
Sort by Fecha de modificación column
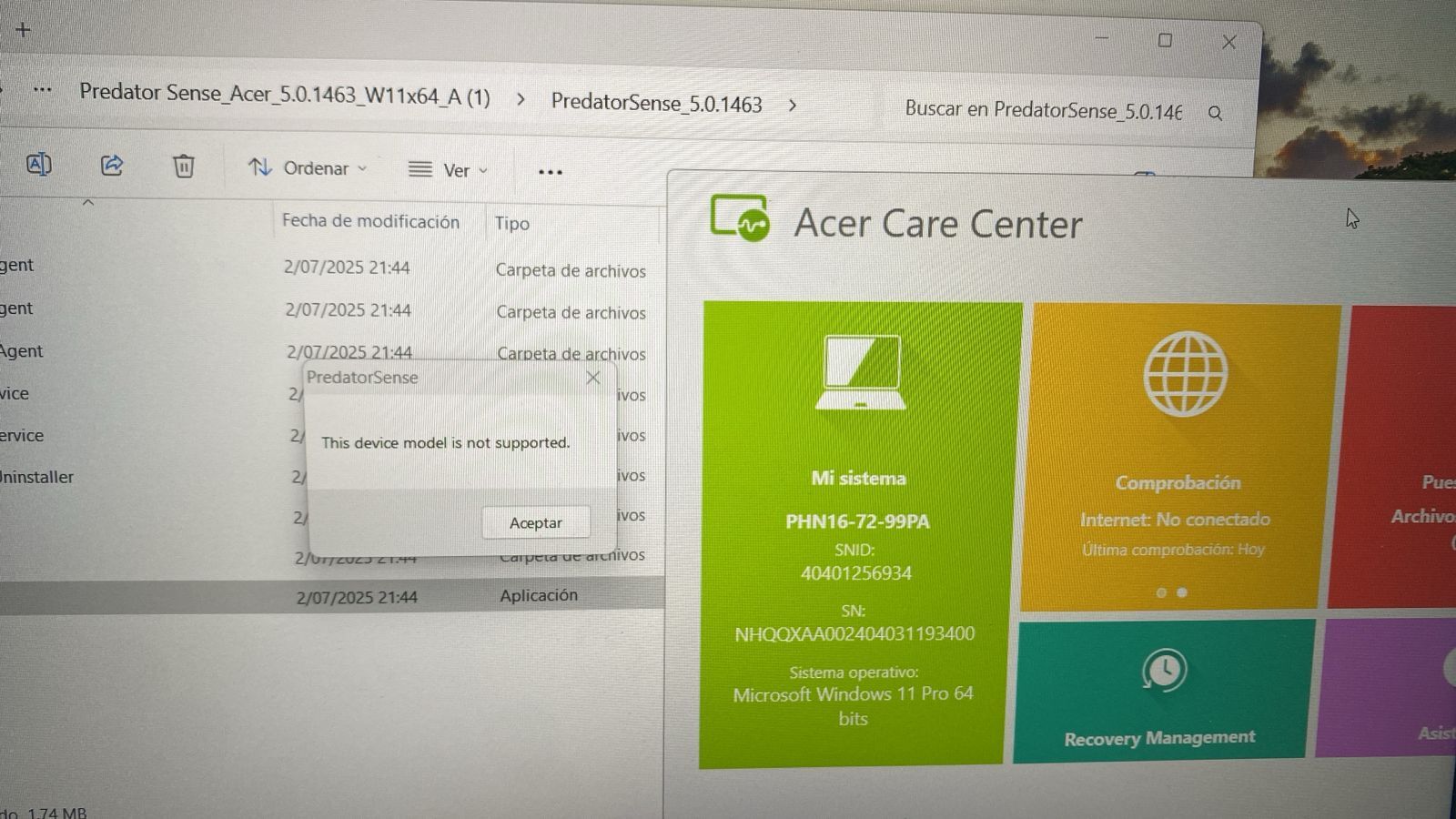(x=370, y=221)
